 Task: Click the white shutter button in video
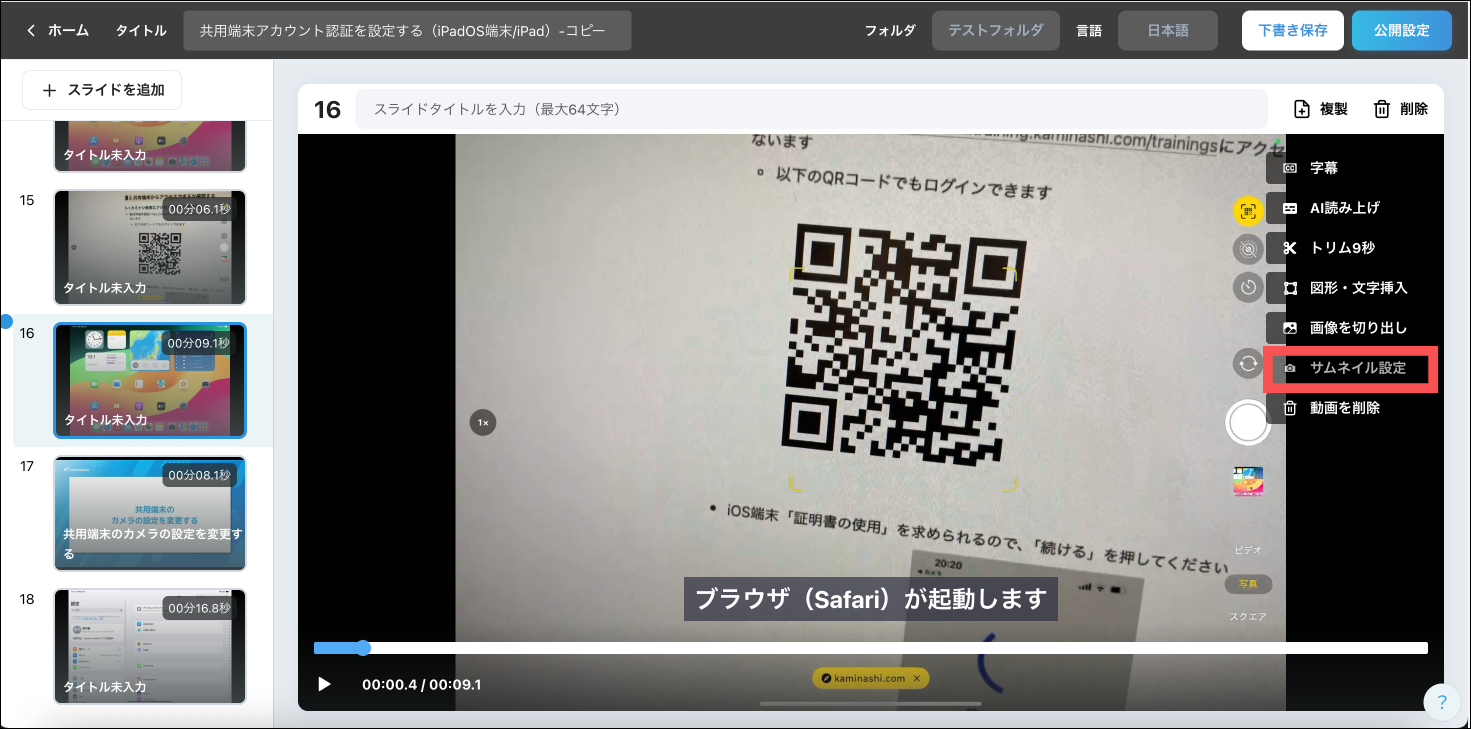[x=1248, y=422]
